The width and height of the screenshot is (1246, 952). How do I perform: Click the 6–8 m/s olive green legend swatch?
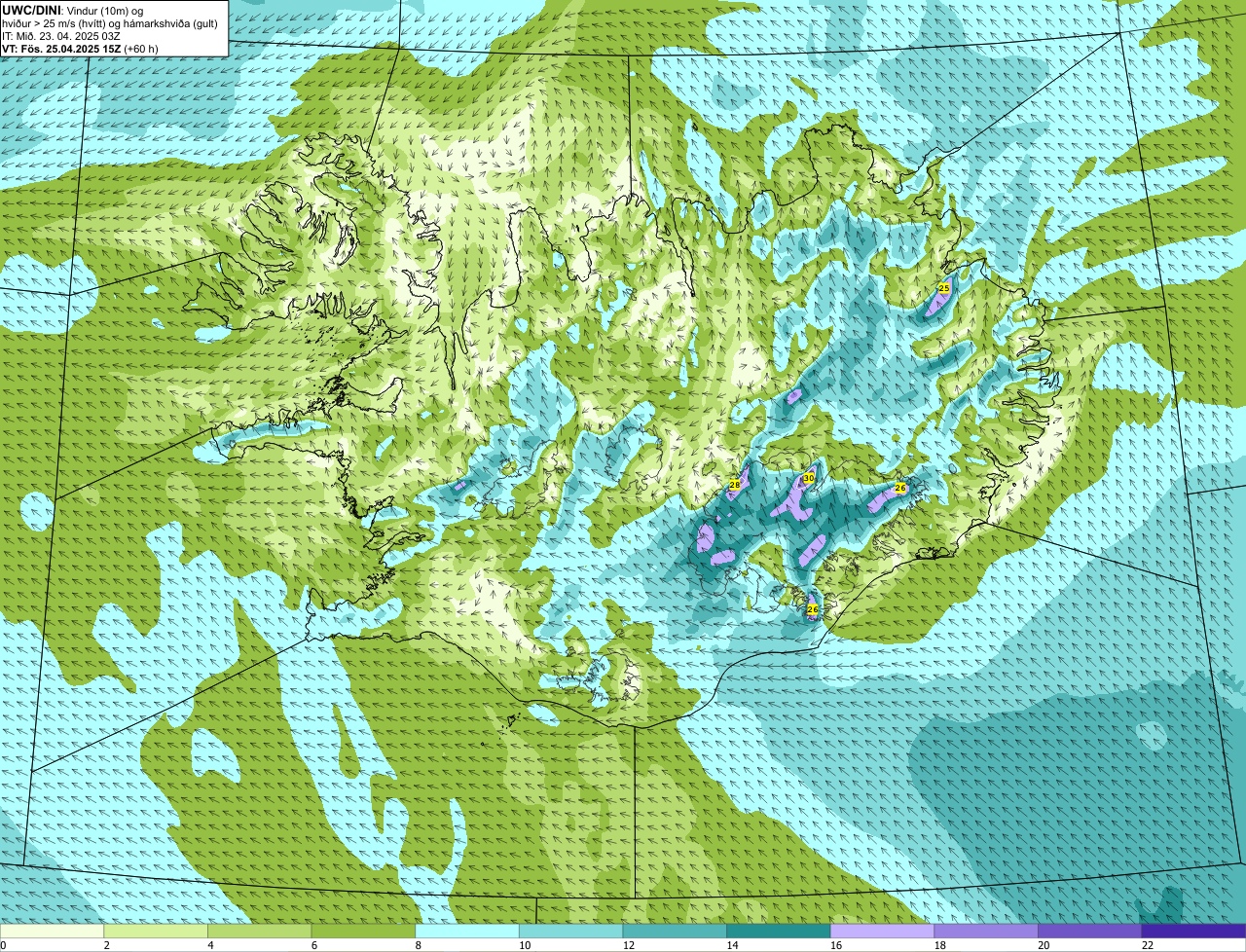pyautogui.click(x=363, y=931)
